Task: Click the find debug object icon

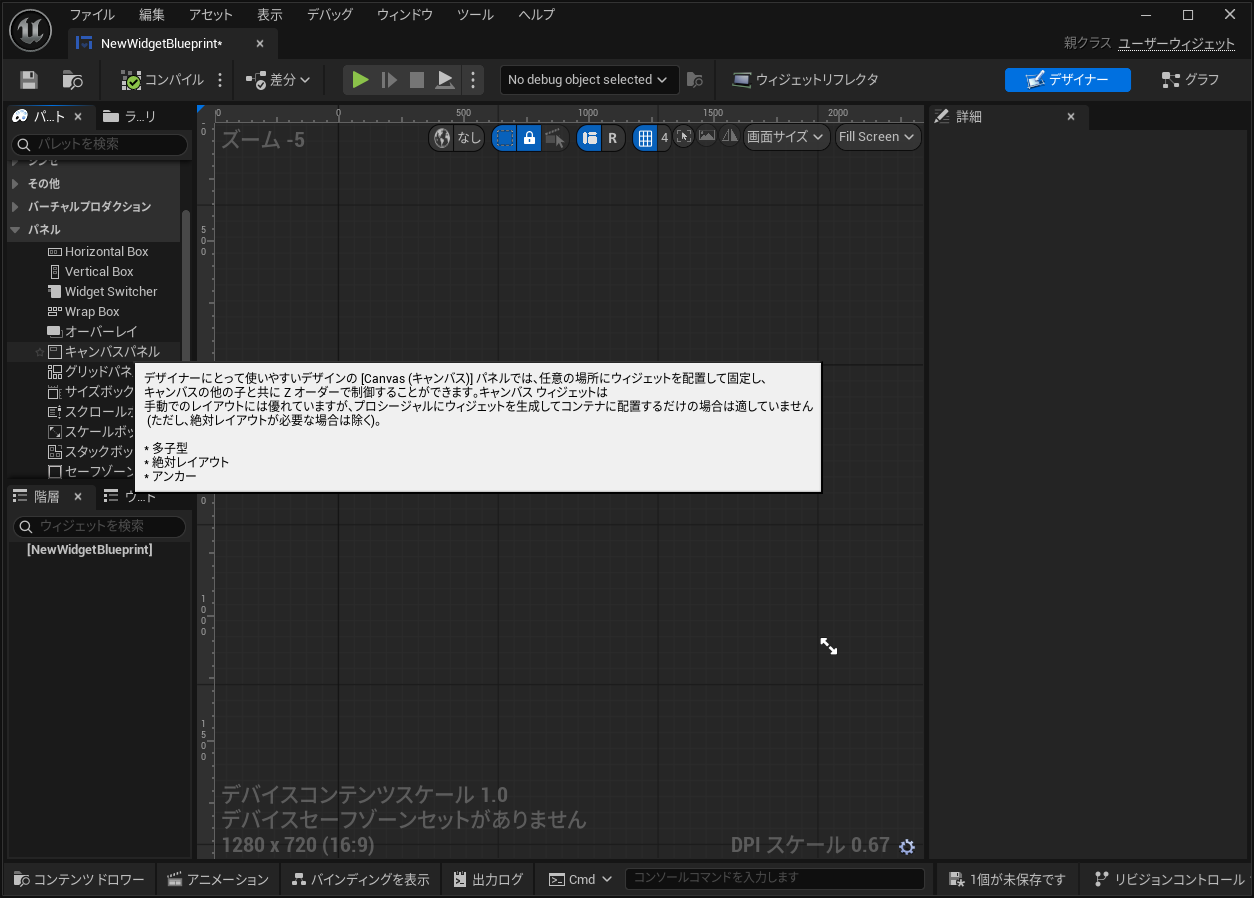Action: (x=695, y=80)
